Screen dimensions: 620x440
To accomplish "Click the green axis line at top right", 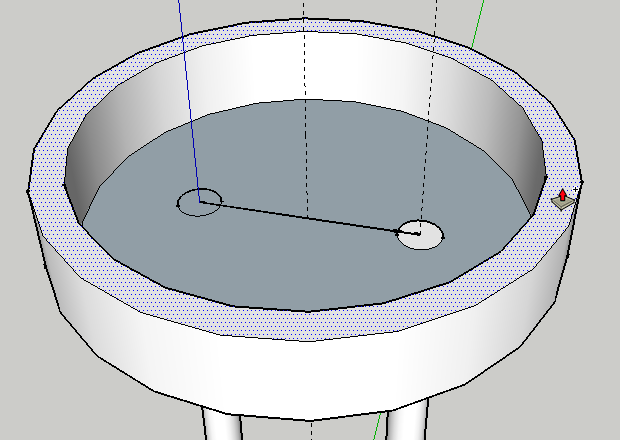I will click(477, 30).
